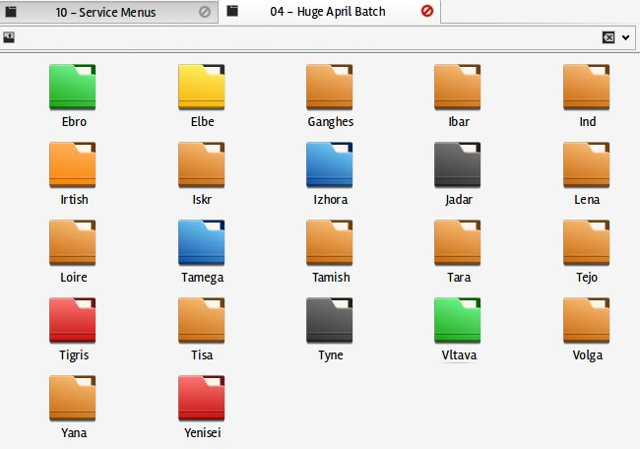Open the dark gray Tyne folder
Screen dimensions: 640x449
point(329,321)
